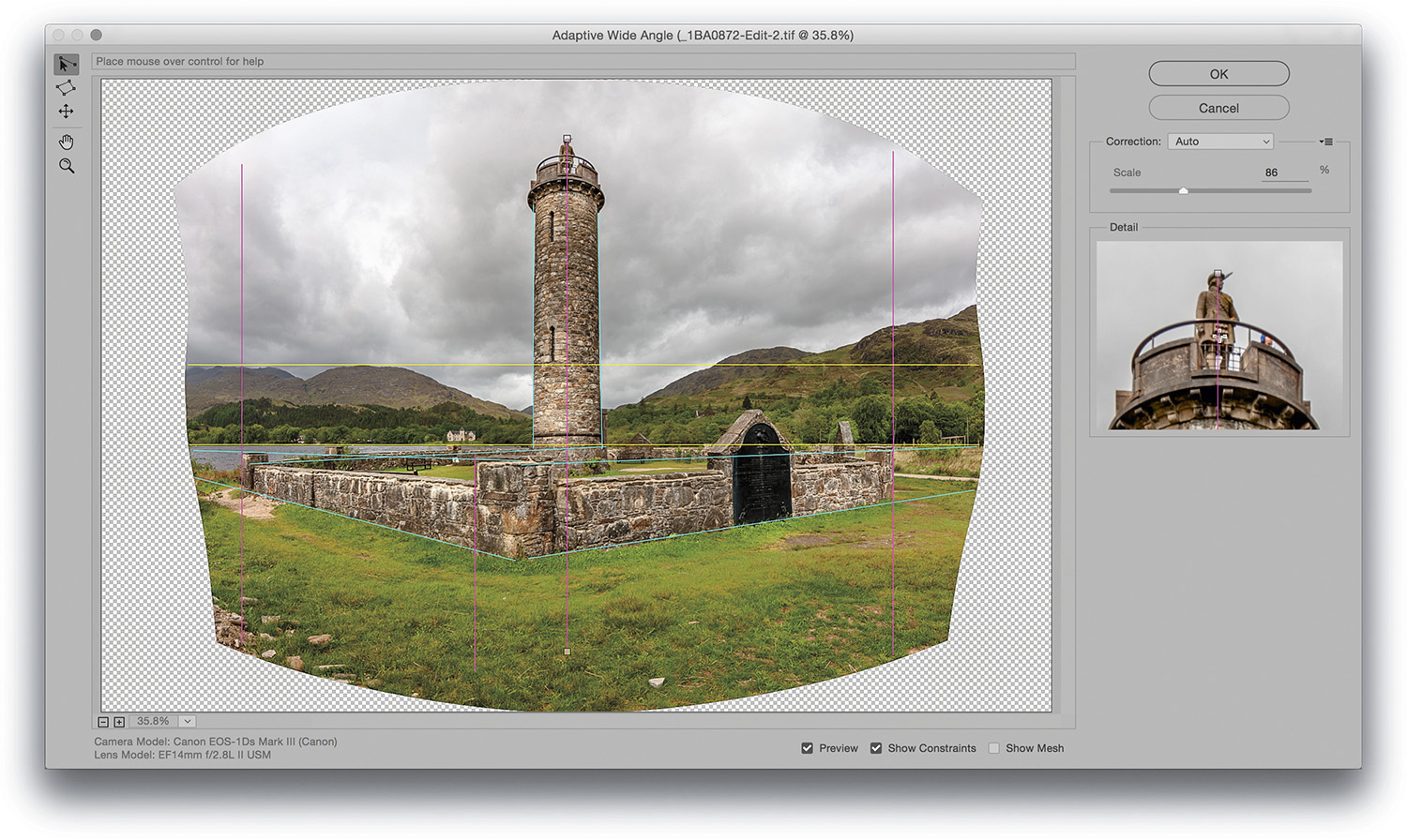Select the Zoom magnifier tool
This screenshot has height=840, width=1407.
(x=66, y=166)
